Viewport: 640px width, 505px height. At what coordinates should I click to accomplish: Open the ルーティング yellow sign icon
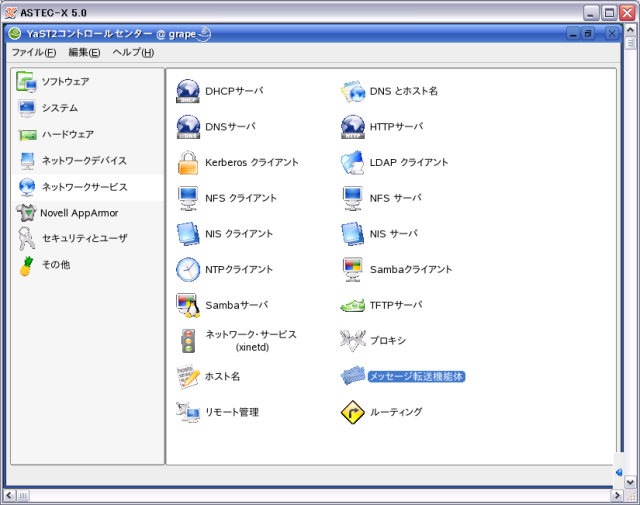354,412
